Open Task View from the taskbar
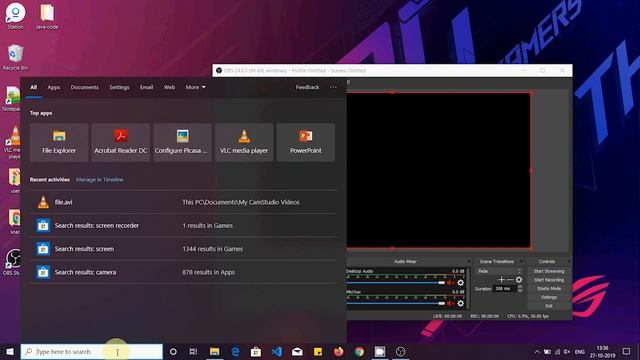 click(x=193, y=351)
